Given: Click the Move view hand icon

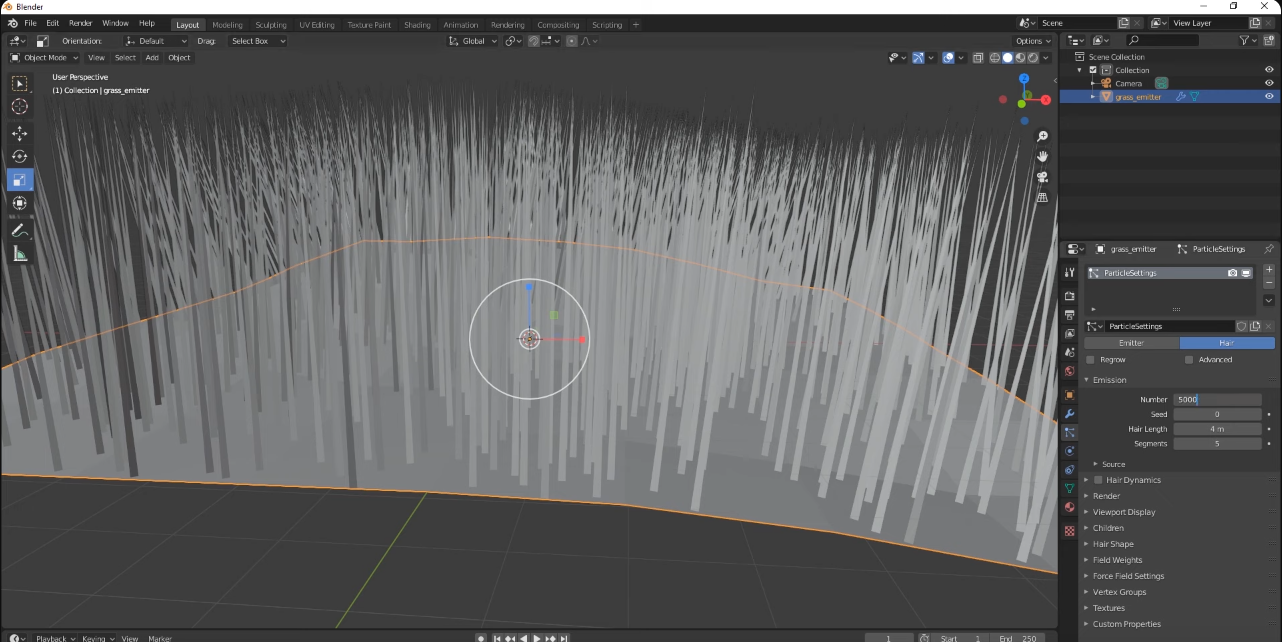Looking at the screenshot, I should coord(1042,156).
